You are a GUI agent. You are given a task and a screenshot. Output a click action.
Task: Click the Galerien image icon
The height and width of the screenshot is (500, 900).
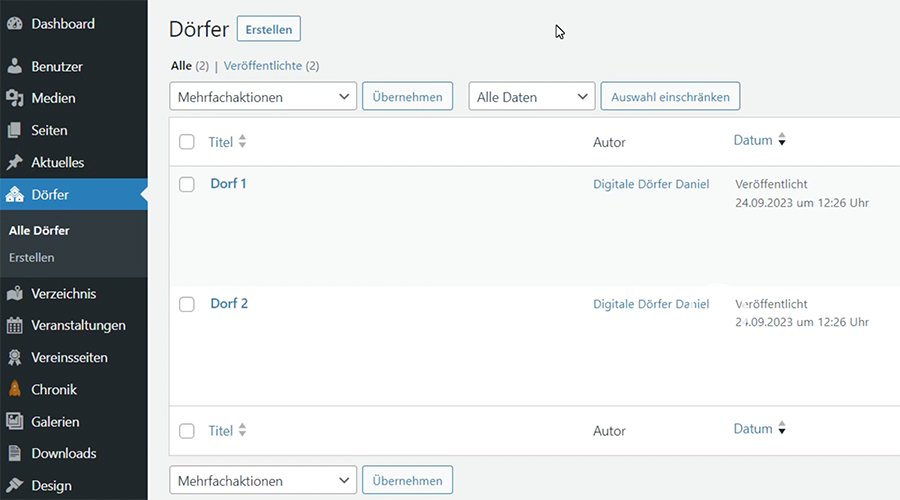click(x=15, y=421)
